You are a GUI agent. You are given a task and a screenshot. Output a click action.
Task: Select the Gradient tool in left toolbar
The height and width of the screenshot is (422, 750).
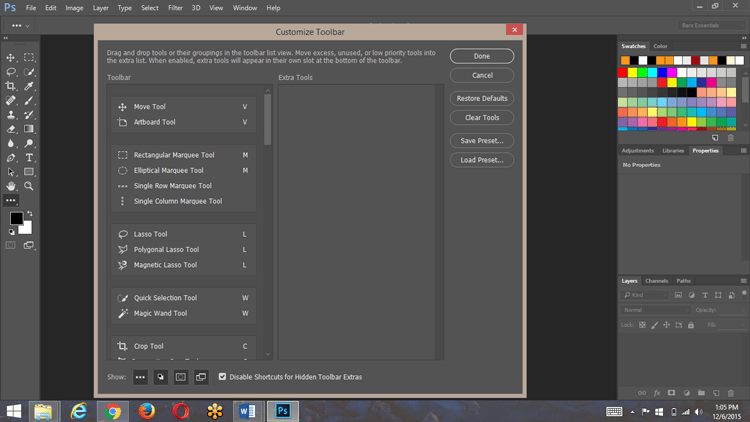(x=29, y=129)
